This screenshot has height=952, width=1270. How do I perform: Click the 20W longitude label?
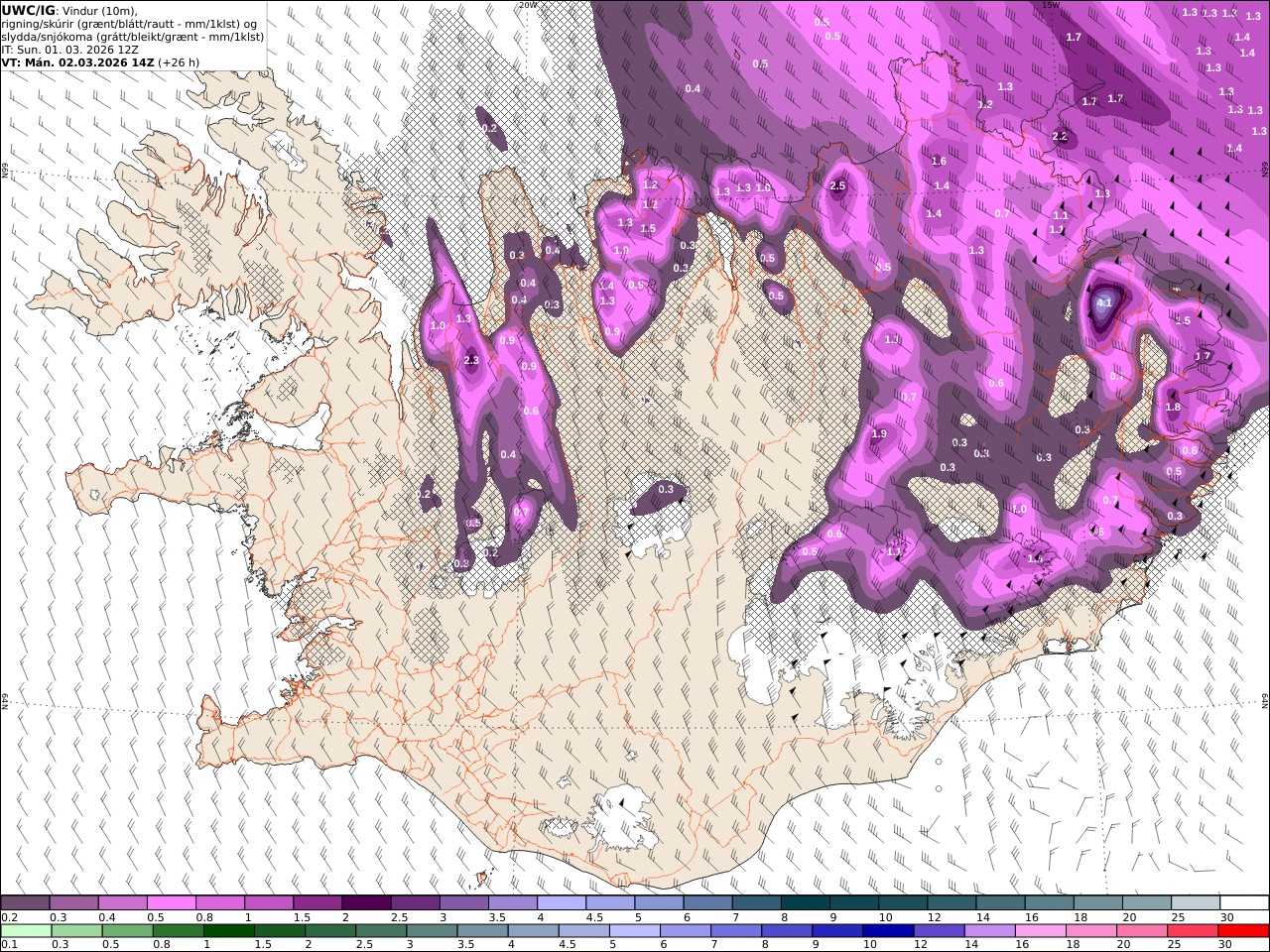[529, 5]
